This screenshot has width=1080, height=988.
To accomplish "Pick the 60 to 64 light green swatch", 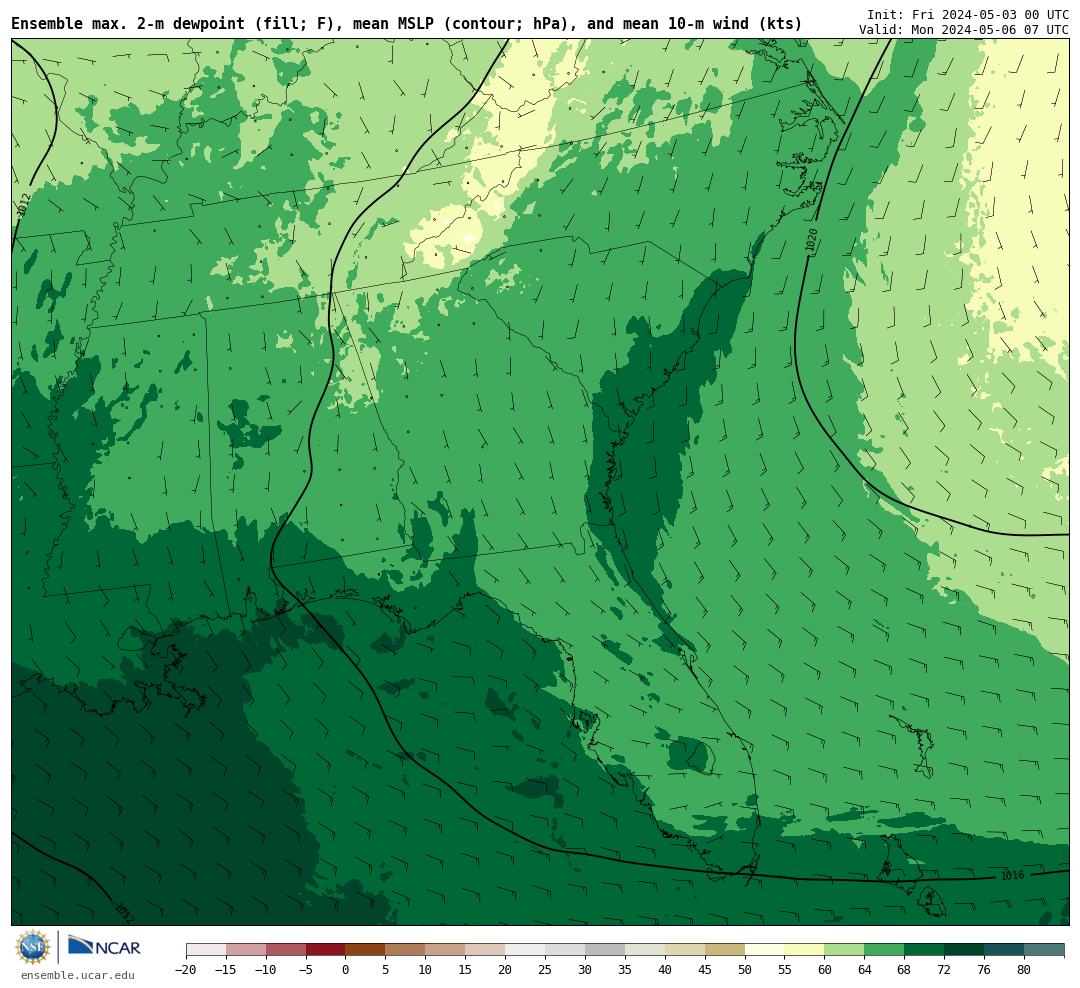I will (845, 950).
